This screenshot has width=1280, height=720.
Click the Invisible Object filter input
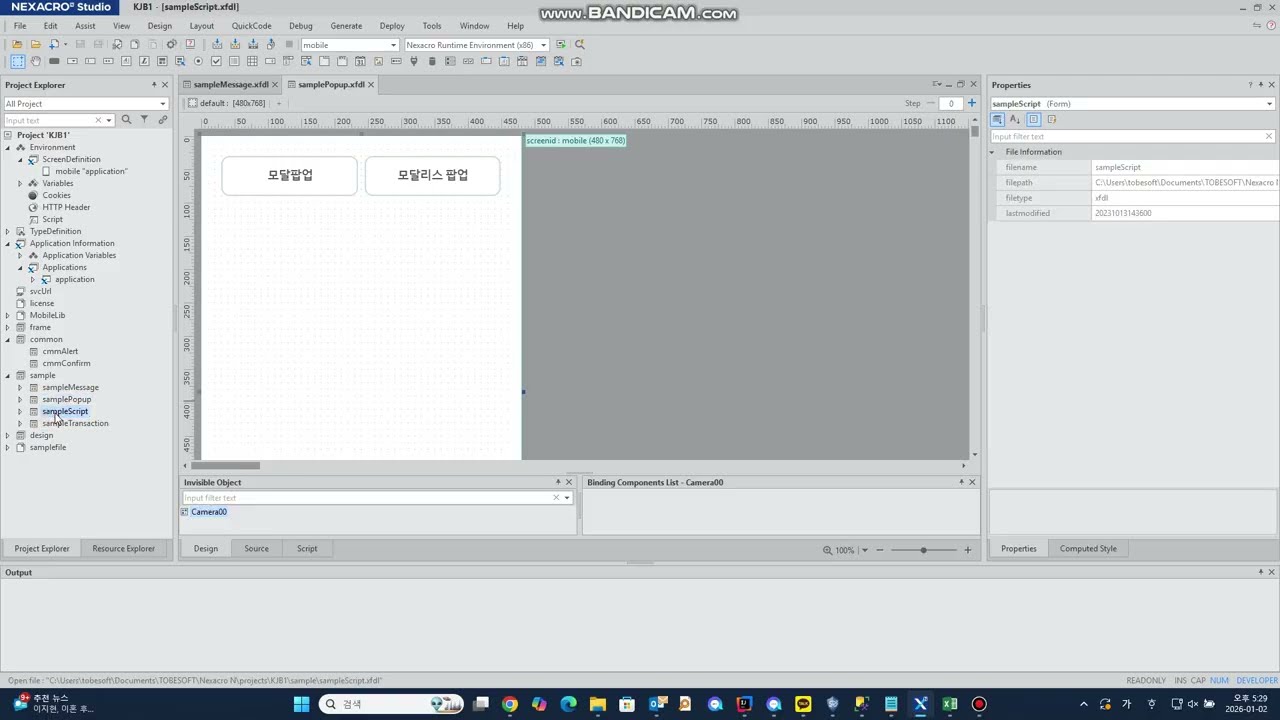pyautogui.click(x=368, y=498)
